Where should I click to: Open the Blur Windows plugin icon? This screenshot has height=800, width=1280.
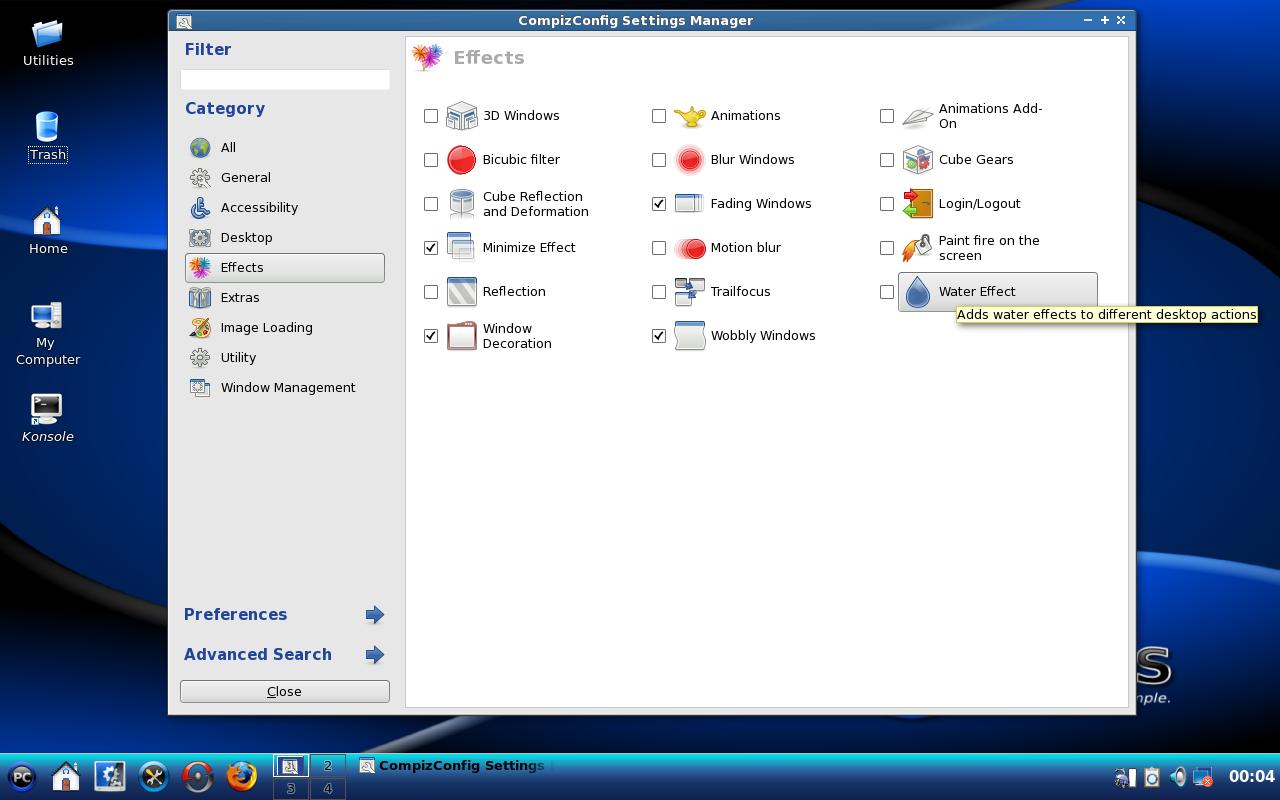point(689,160)
